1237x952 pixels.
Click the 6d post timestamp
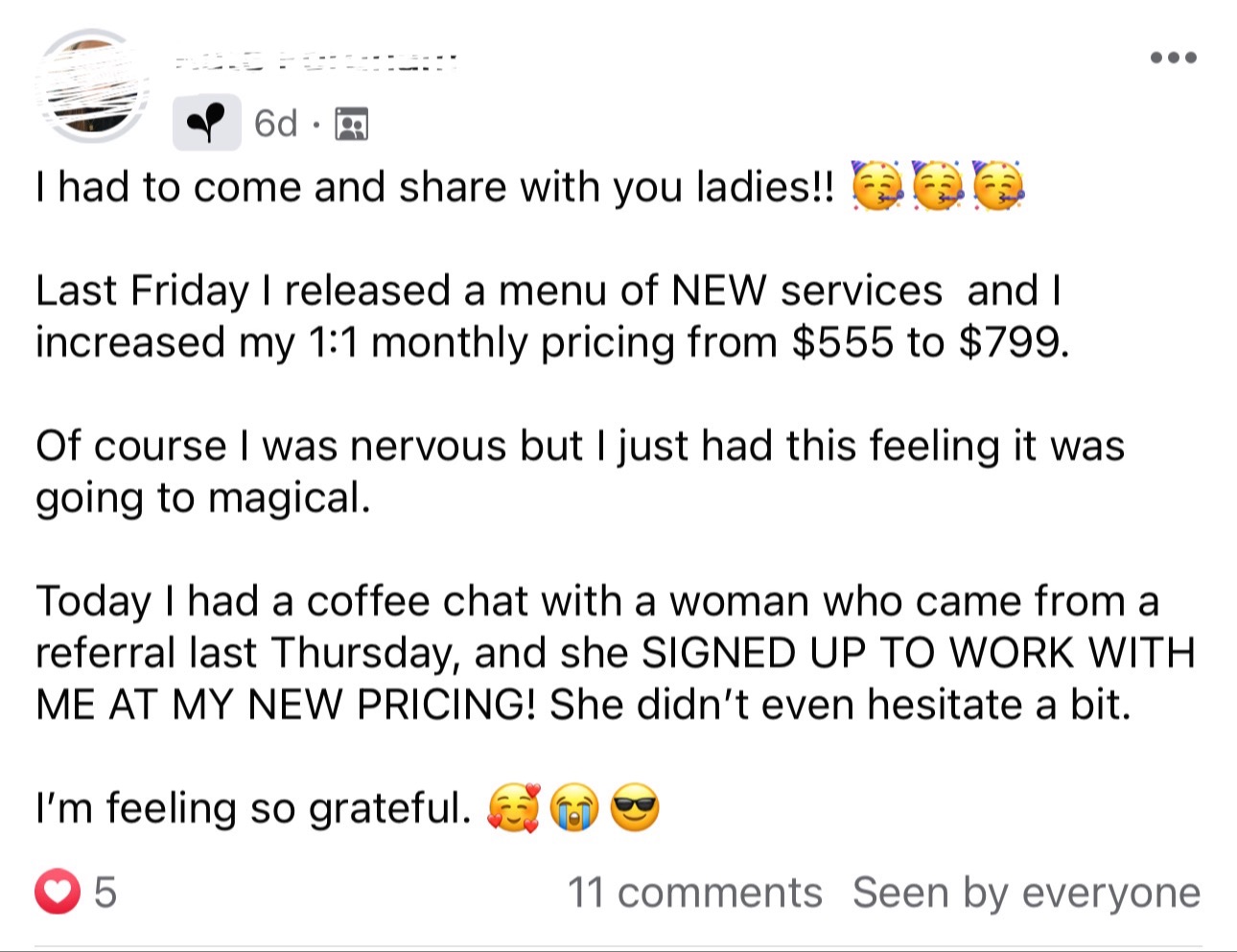(275, 124)
